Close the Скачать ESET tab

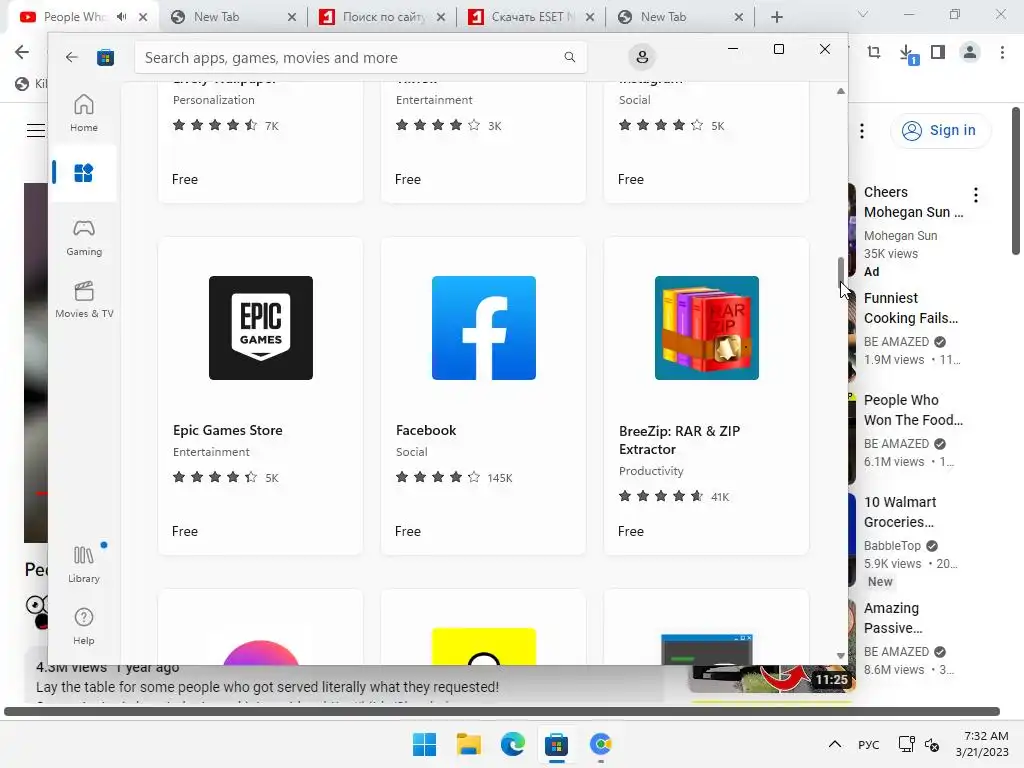point(590,17)
